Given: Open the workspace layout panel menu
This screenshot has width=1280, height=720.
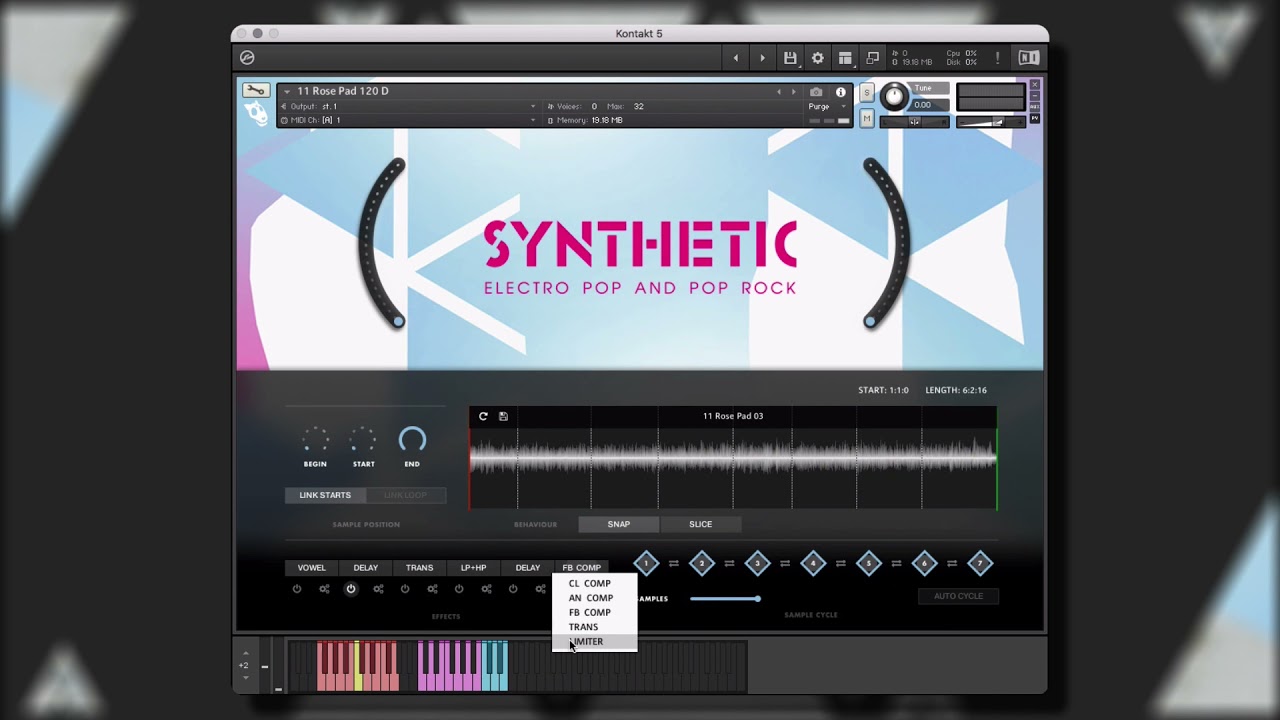Looking at the screenshot, I should click(x=845, y=58).
